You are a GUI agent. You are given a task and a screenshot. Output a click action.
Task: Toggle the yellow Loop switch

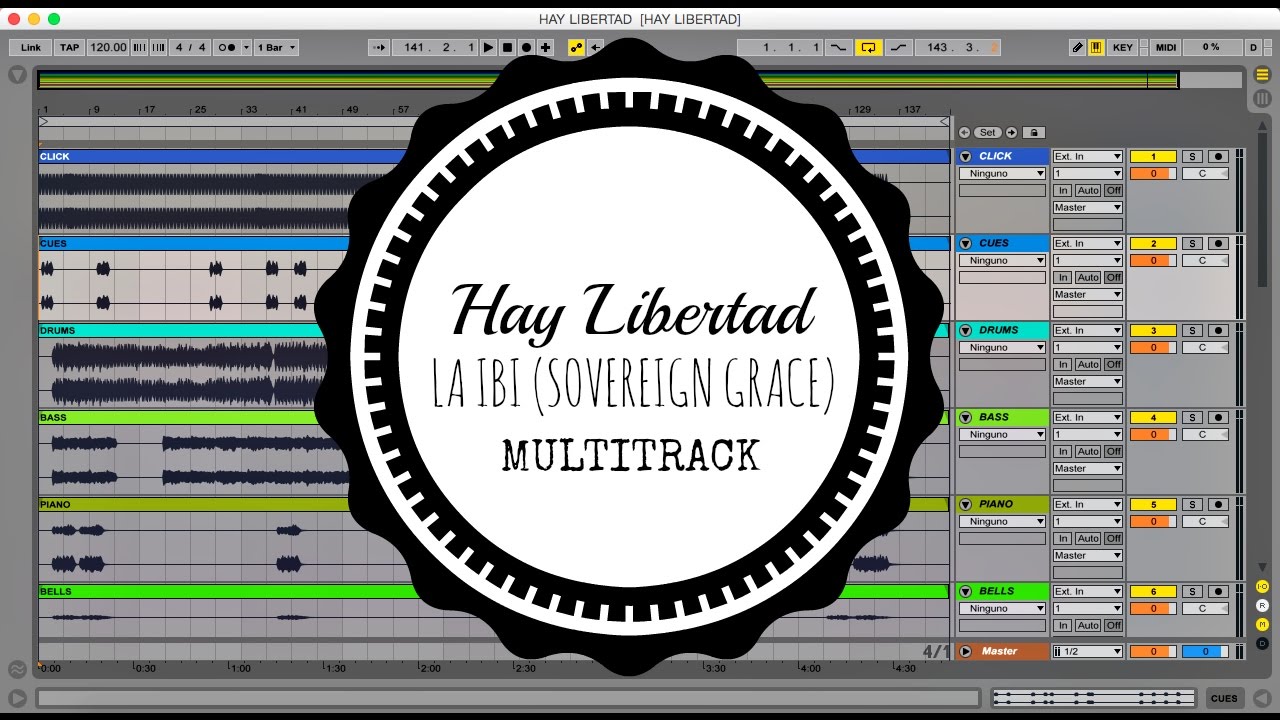pos(868,47)
